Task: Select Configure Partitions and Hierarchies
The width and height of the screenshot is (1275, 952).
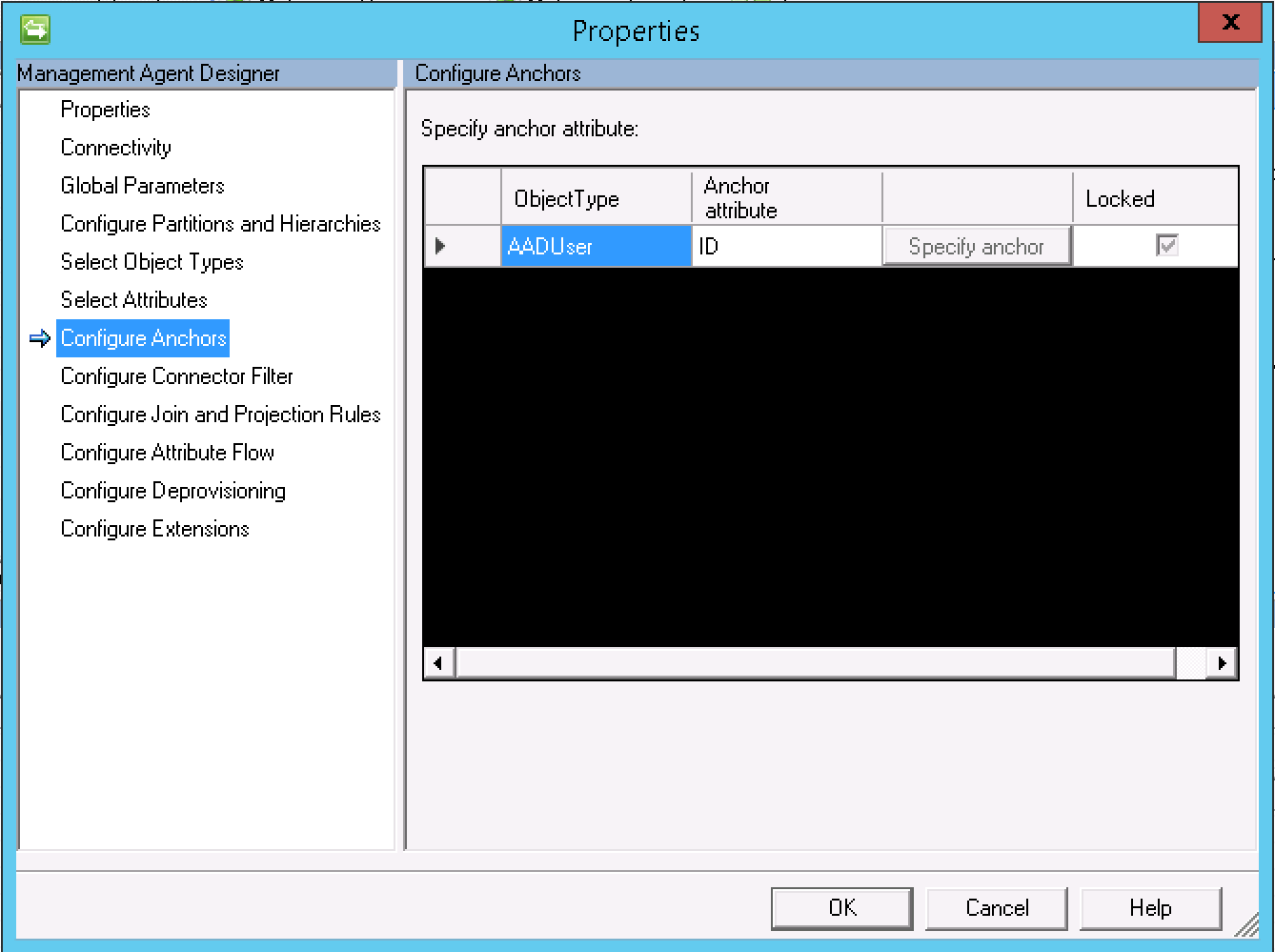Action: 220,224
